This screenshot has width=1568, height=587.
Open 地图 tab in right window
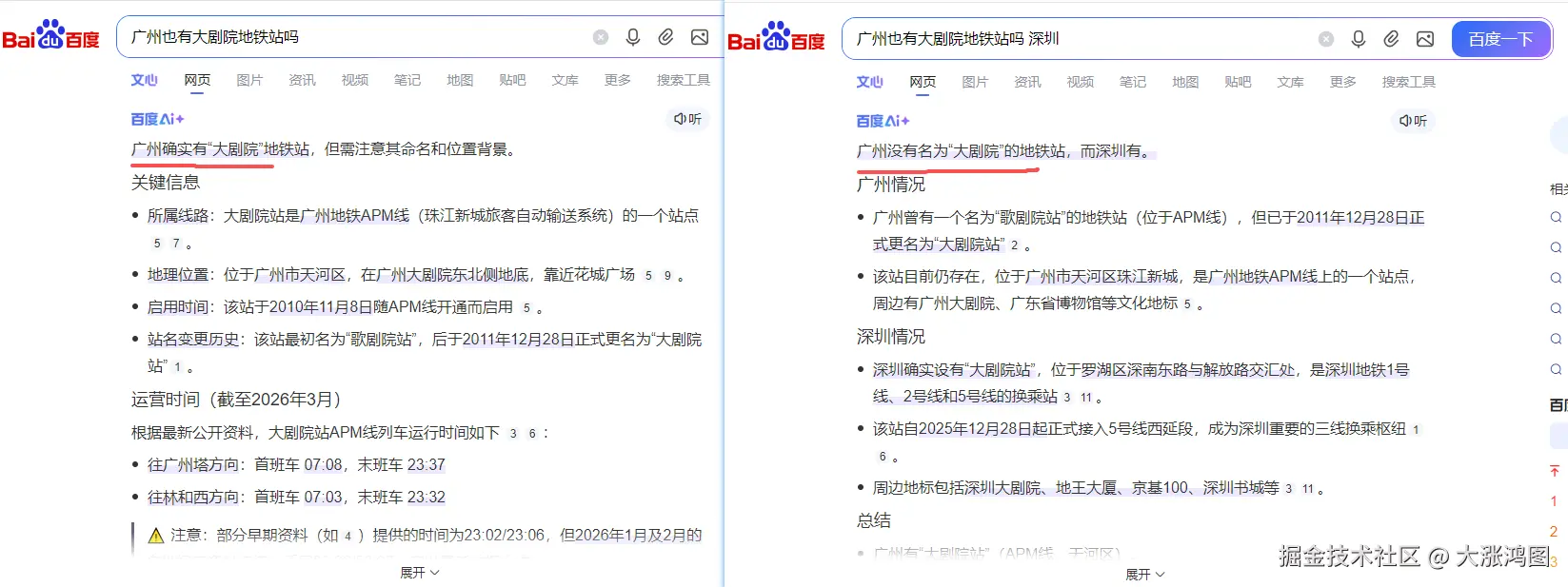click(x=1185, y=82)
